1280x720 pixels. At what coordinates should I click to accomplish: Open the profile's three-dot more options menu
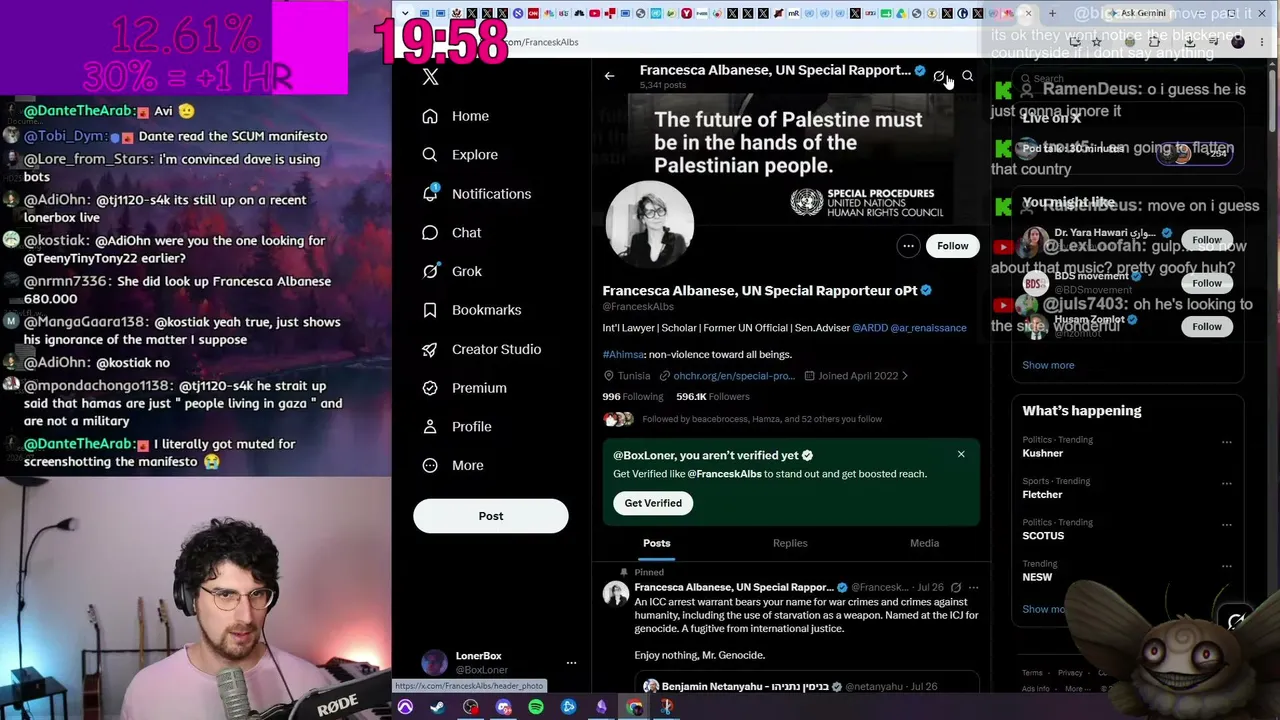pyautogui.click(x=908, y=246)
